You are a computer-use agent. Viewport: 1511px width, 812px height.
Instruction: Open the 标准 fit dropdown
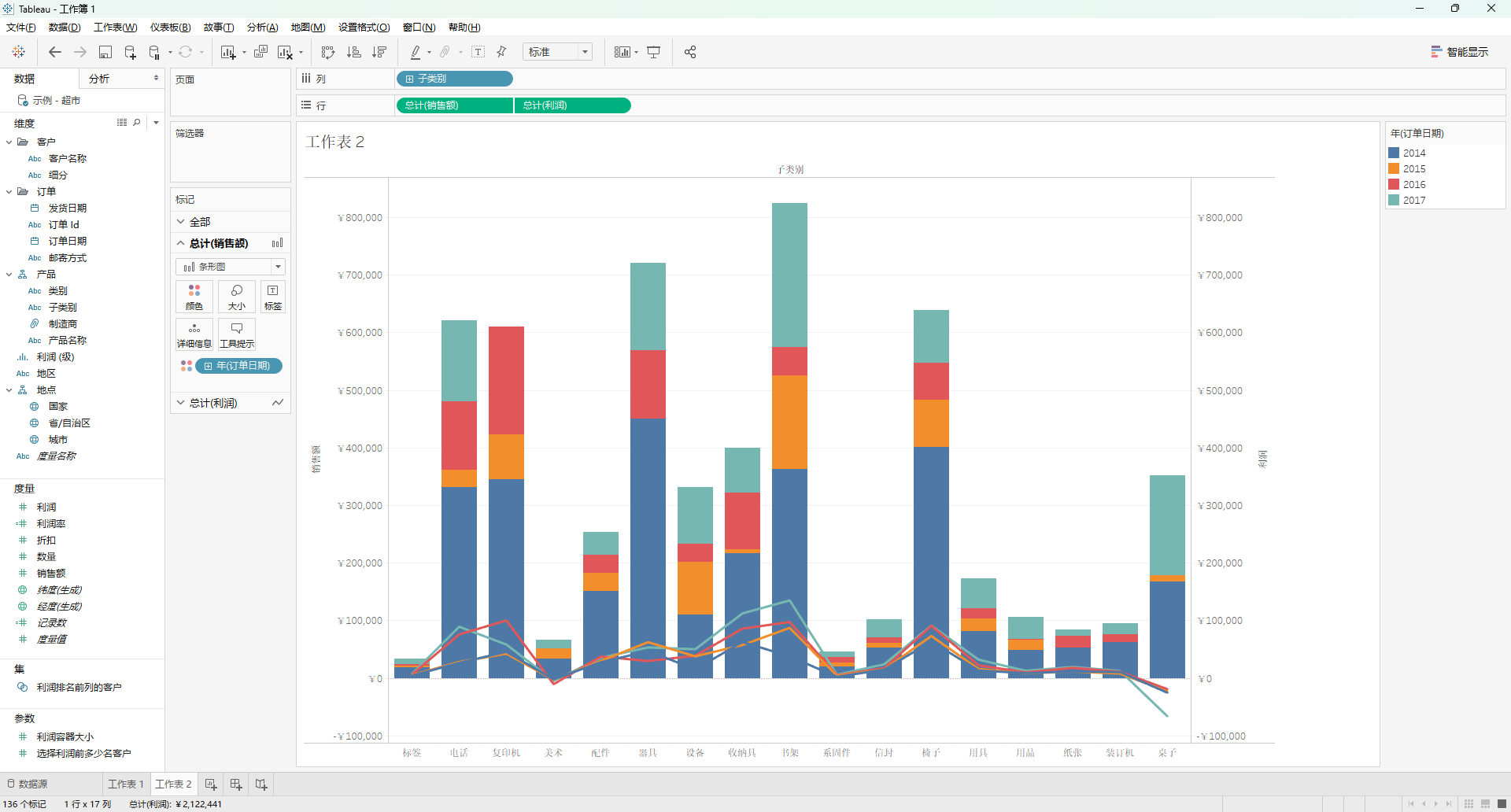coord(557,52)
